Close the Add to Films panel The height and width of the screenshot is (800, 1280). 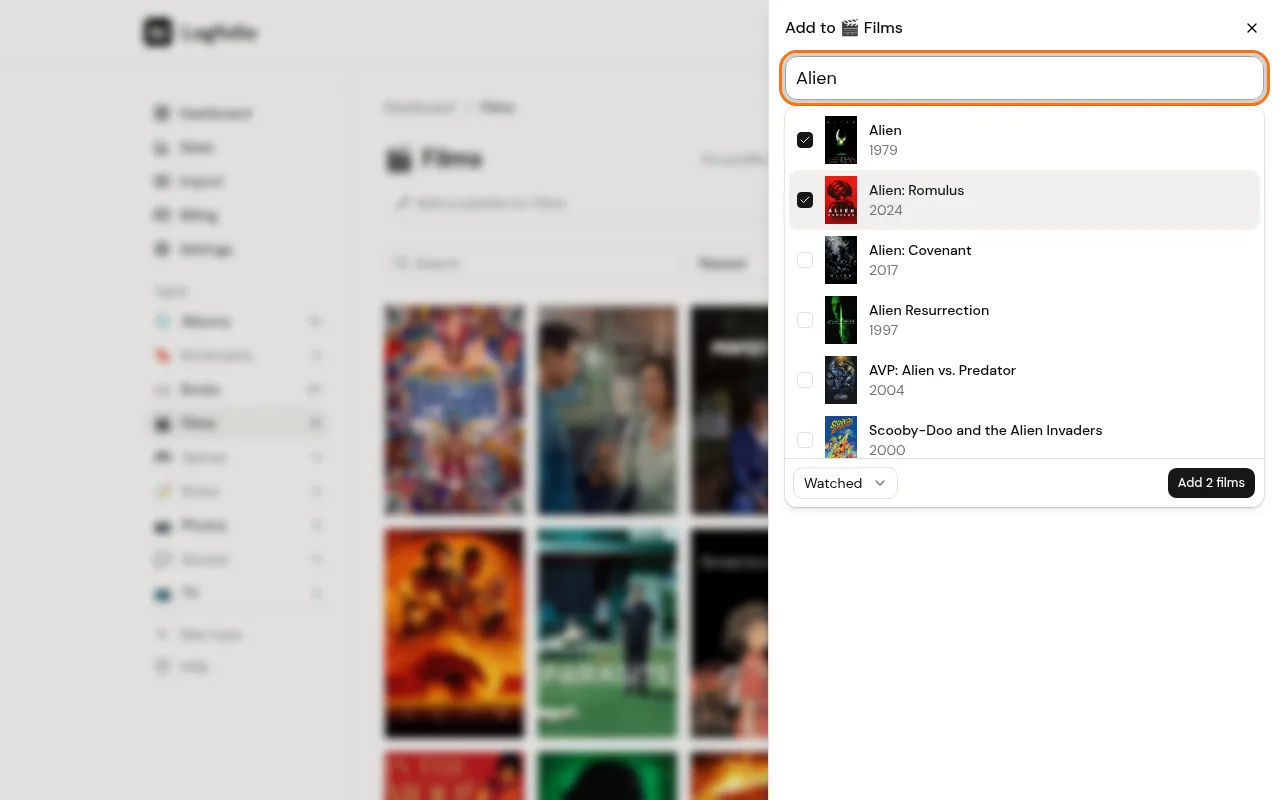point(1252,28)
